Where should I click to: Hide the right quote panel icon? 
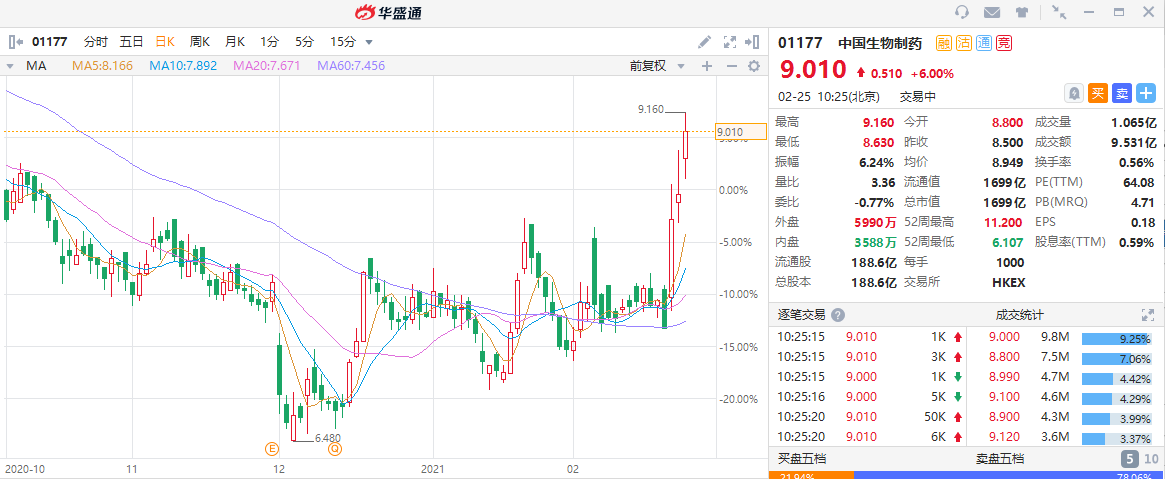point(755,42)
